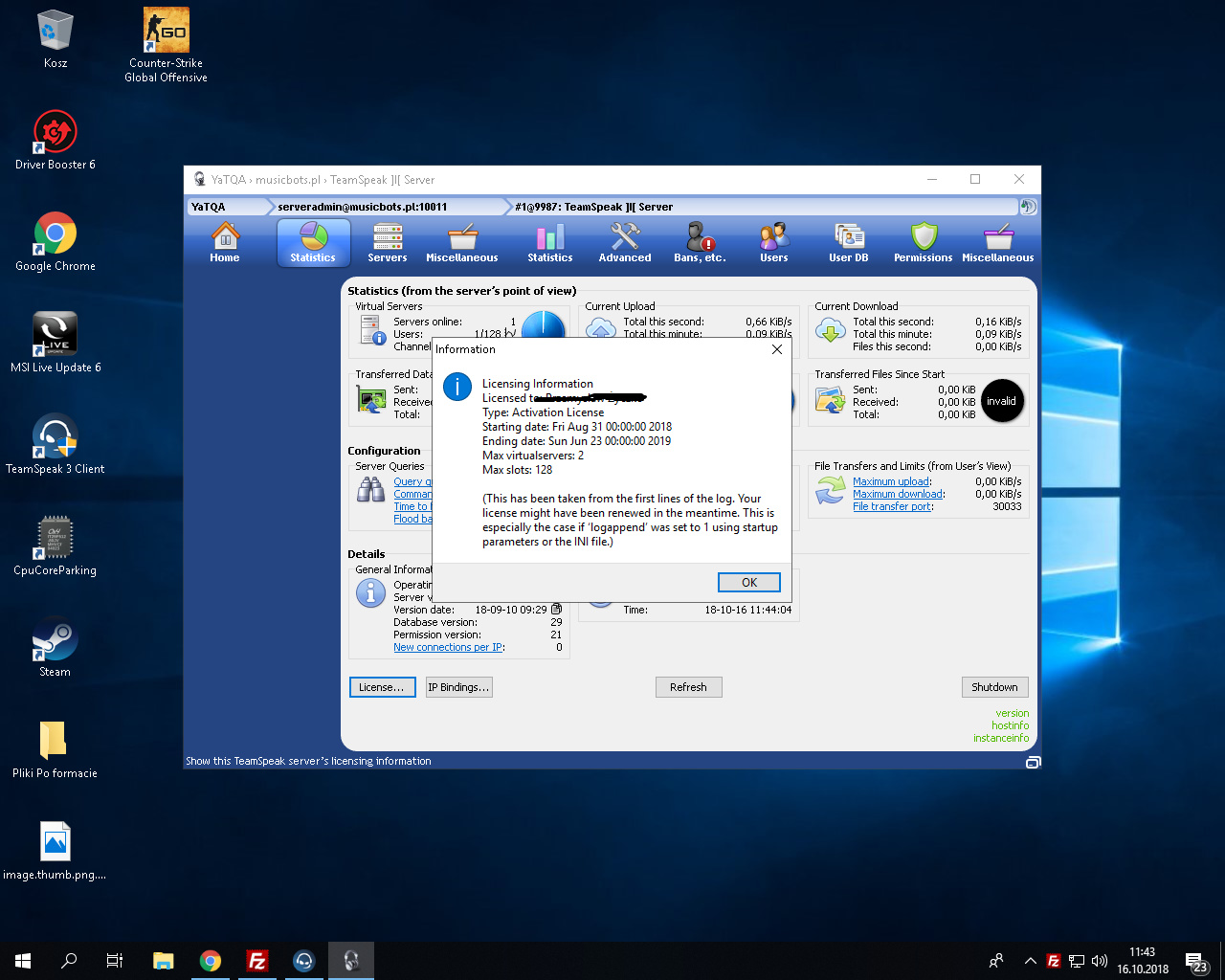Select the Servers toolbar icon
This screenshot has height=980, width=1225.
coord(388,243)
